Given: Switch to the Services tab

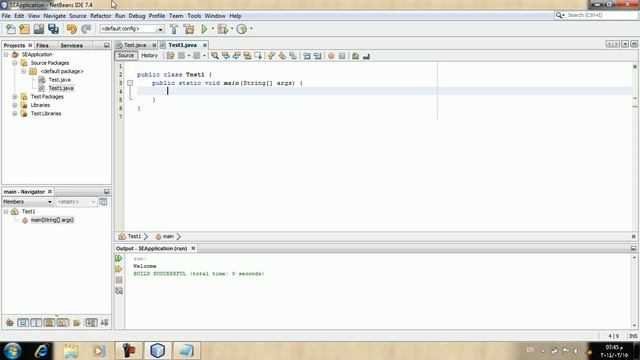Looking at the screenshot, I should 71,45.
